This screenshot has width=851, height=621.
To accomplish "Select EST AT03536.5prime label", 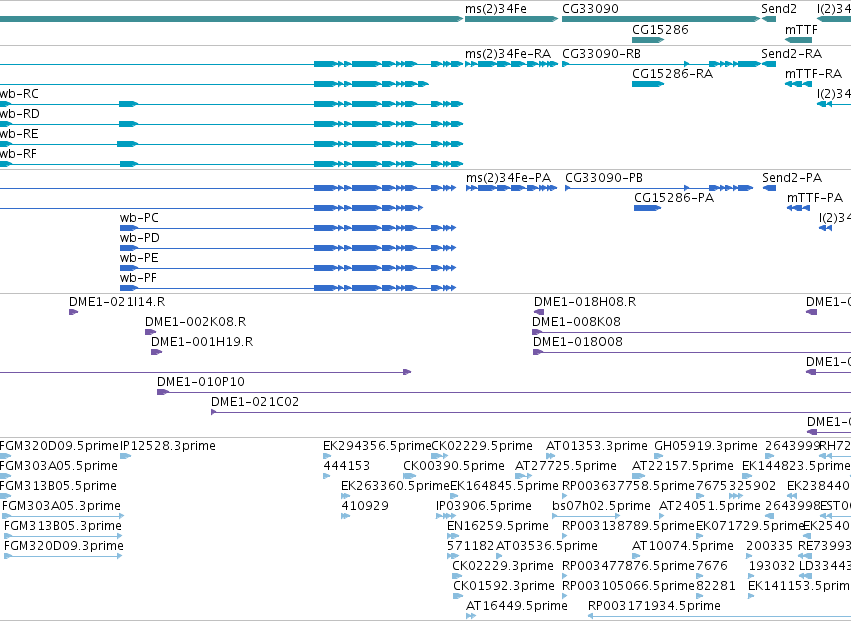I will (547, 547).
